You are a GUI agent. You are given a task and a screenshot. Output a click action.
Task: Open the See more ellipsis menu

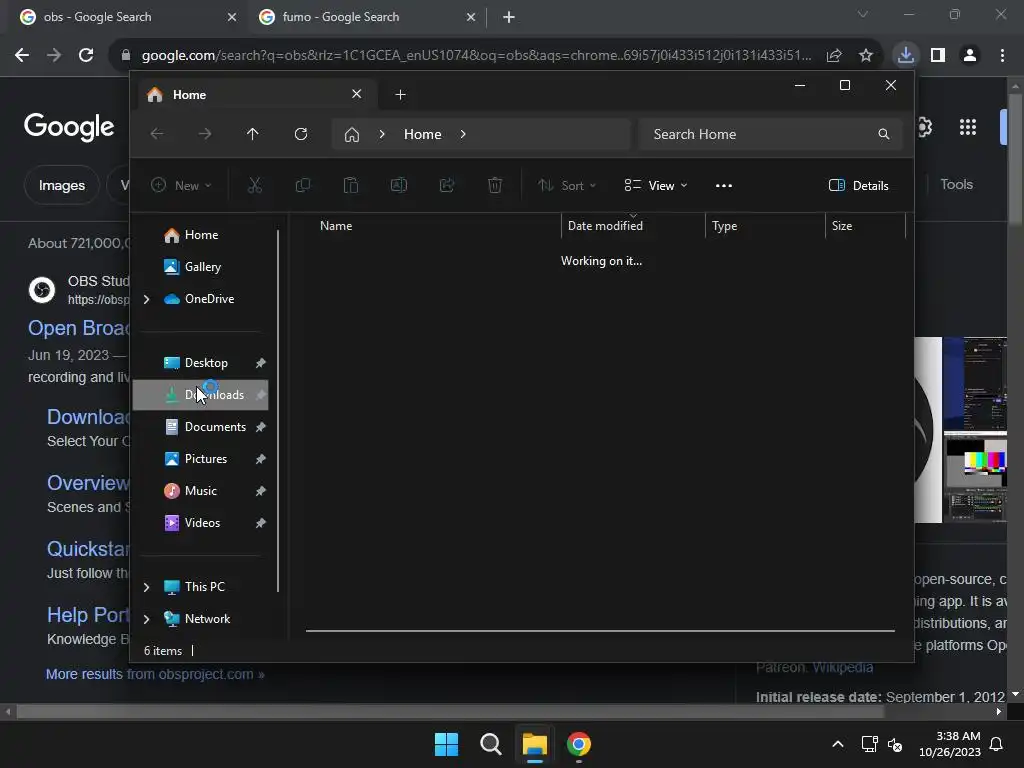(724, 185)
